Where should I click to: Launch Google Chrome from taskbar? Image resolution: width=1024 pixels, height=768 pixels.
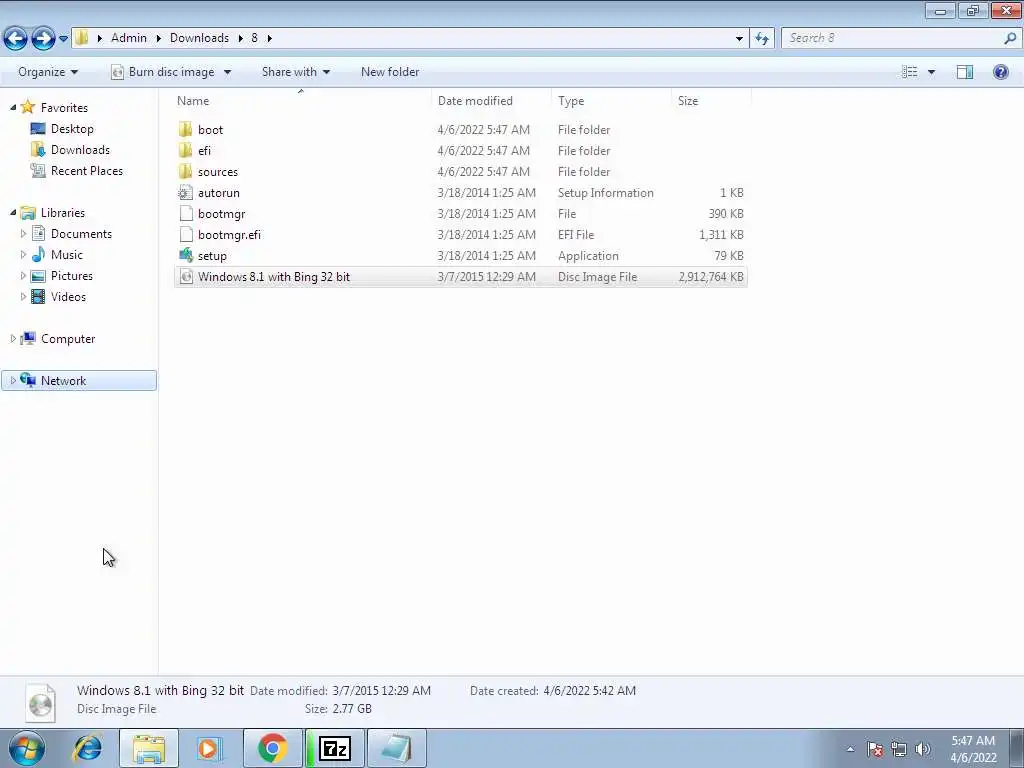pos(272,748)
